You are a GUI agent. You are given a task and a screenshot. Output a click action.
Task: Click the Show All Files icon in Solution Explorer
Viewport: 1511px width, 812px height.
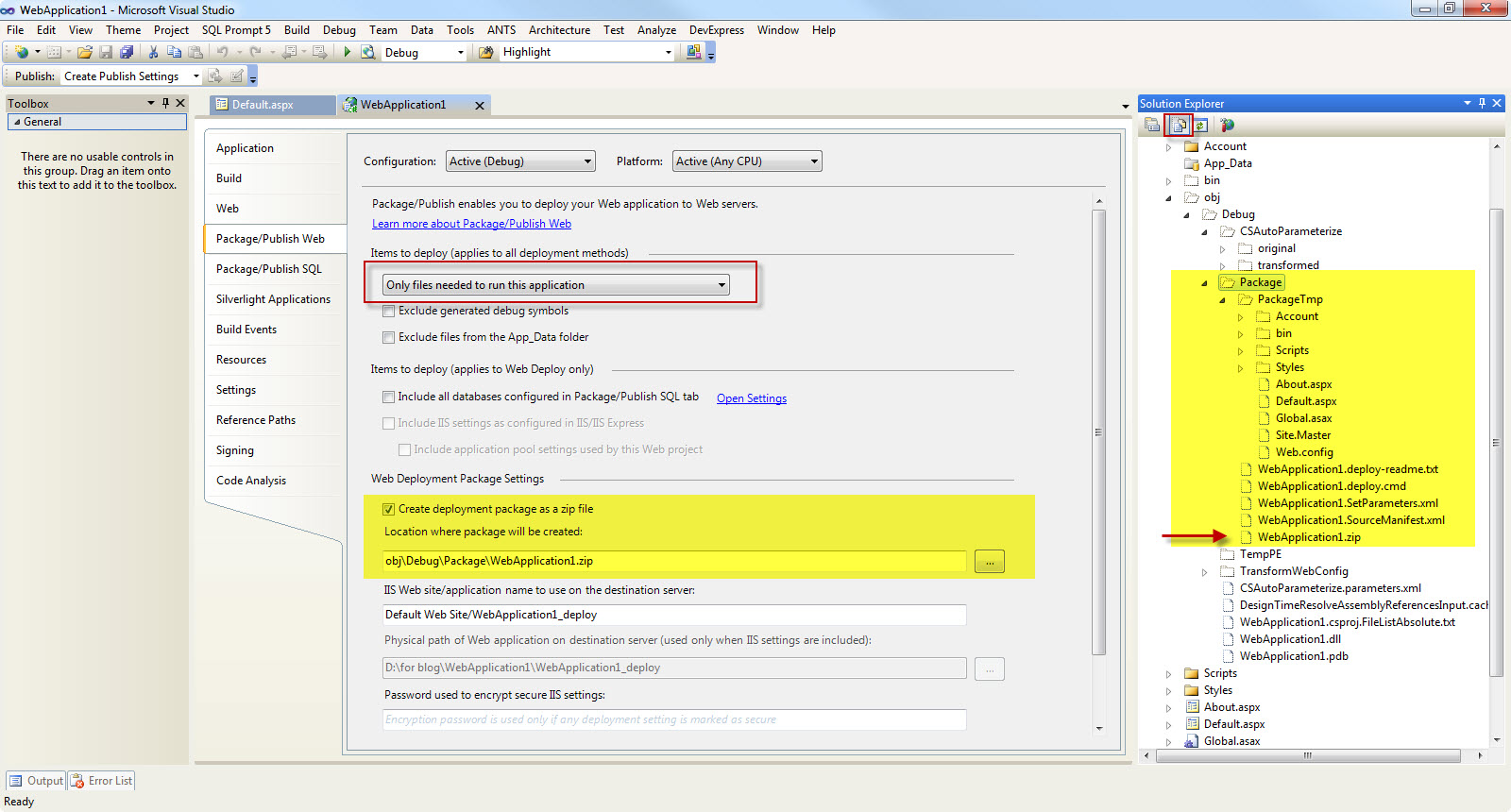coord(1179,125)
